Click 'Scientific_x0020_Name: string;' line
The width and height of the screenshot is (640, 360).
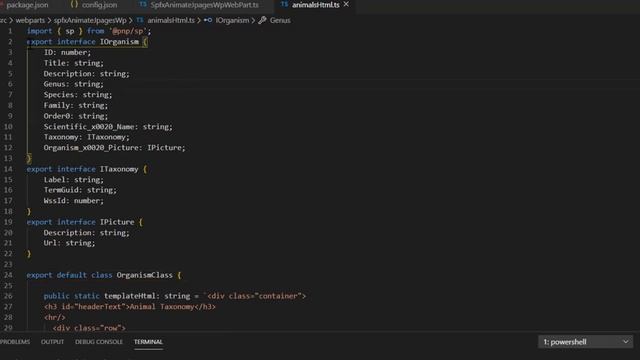click(108, 127)
